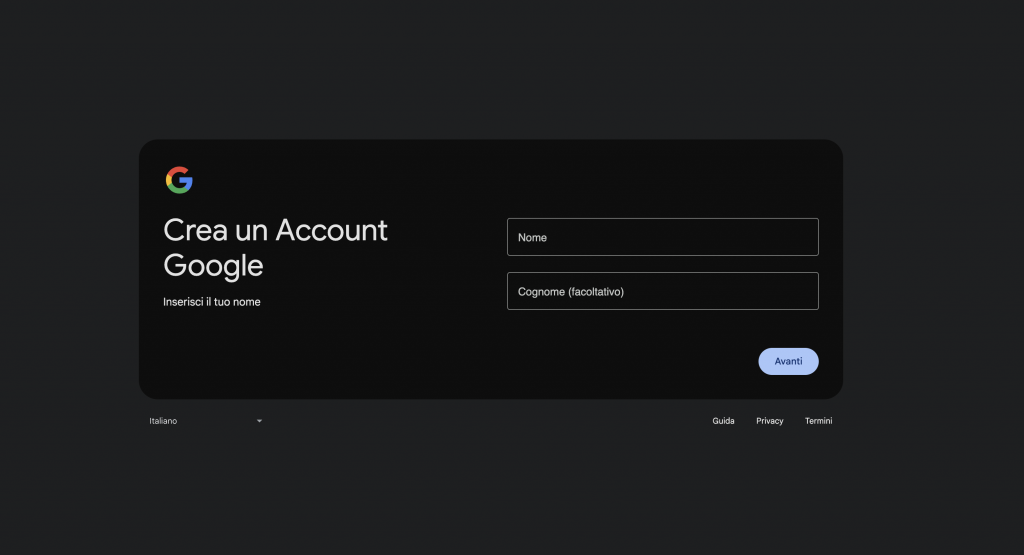
Task: Open the Privacy link
Action: click(x=769, y=421)
